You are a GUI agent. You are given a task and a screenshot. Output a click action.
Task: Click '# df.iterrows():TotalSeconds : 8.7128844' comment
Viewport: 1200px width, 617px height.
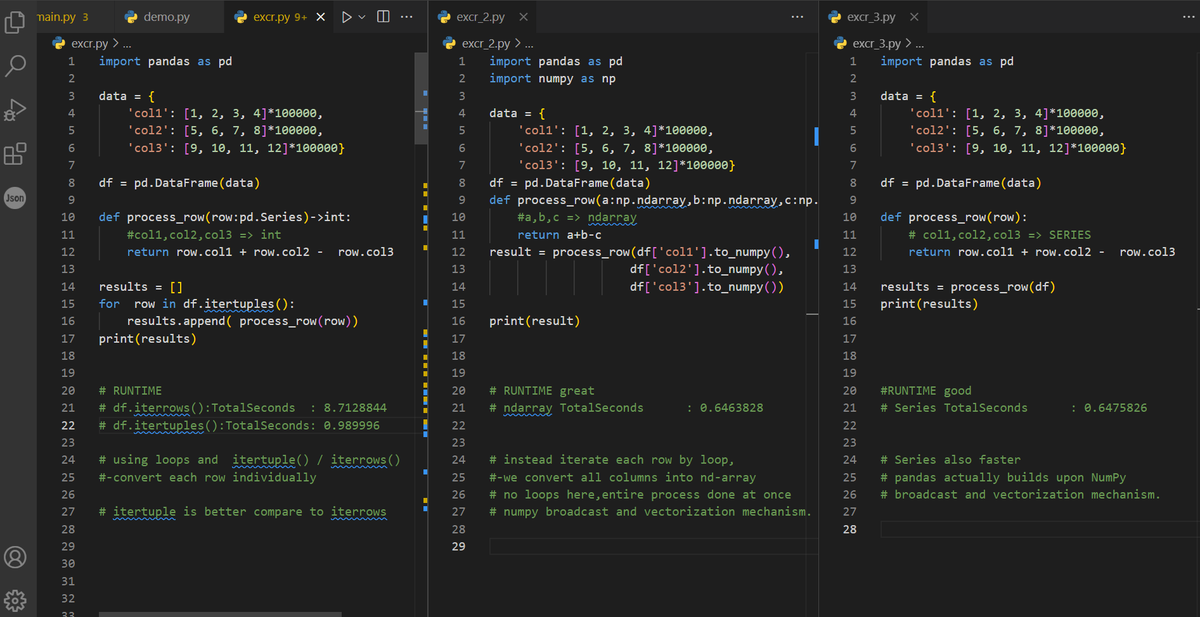(x=242, y=408)
